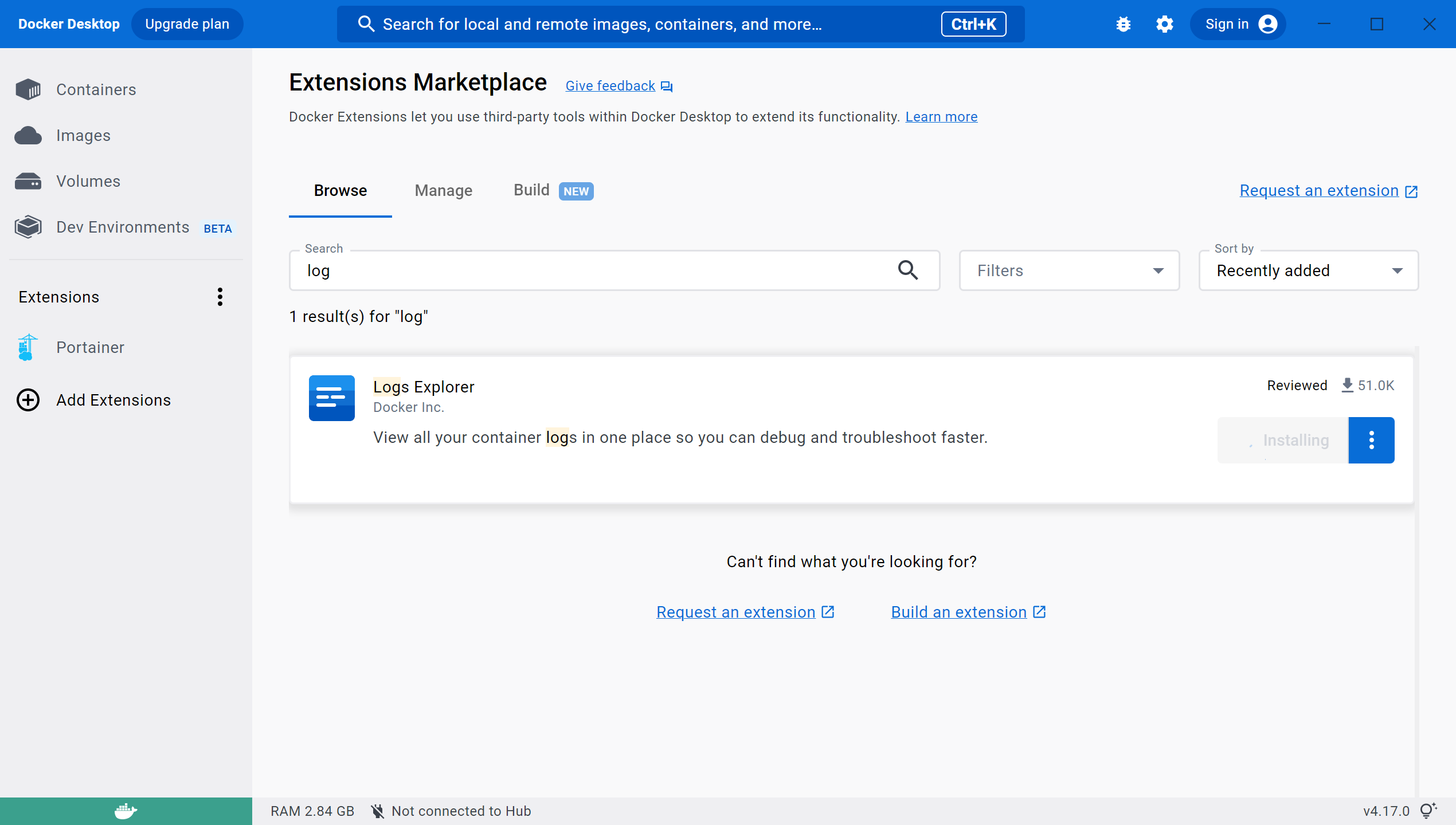The image size is (1456, 825).
Task: Open the Learn more link
Action: click(x=941, y=117)
